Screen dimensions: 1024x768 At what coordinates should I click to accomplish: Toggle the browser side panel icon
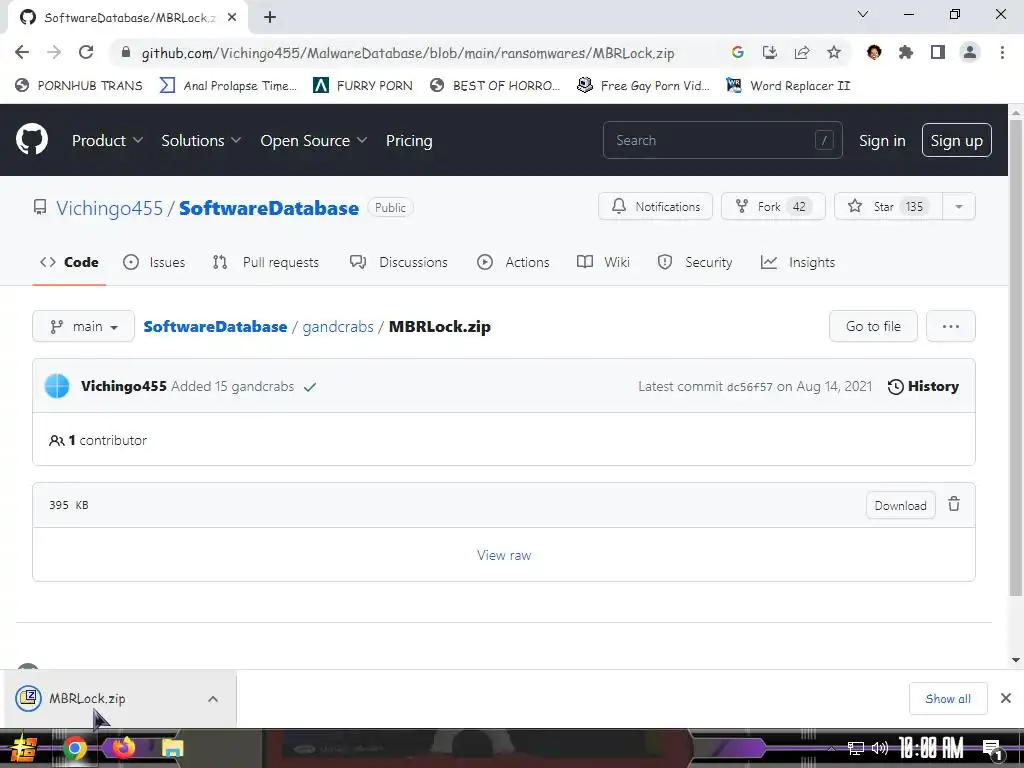pos(938,52)
